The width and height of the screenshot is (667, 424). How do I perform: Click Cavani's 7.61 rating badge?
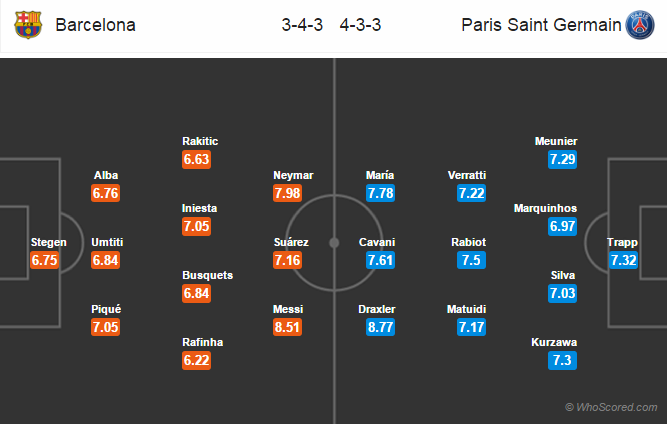pos(380,260)
